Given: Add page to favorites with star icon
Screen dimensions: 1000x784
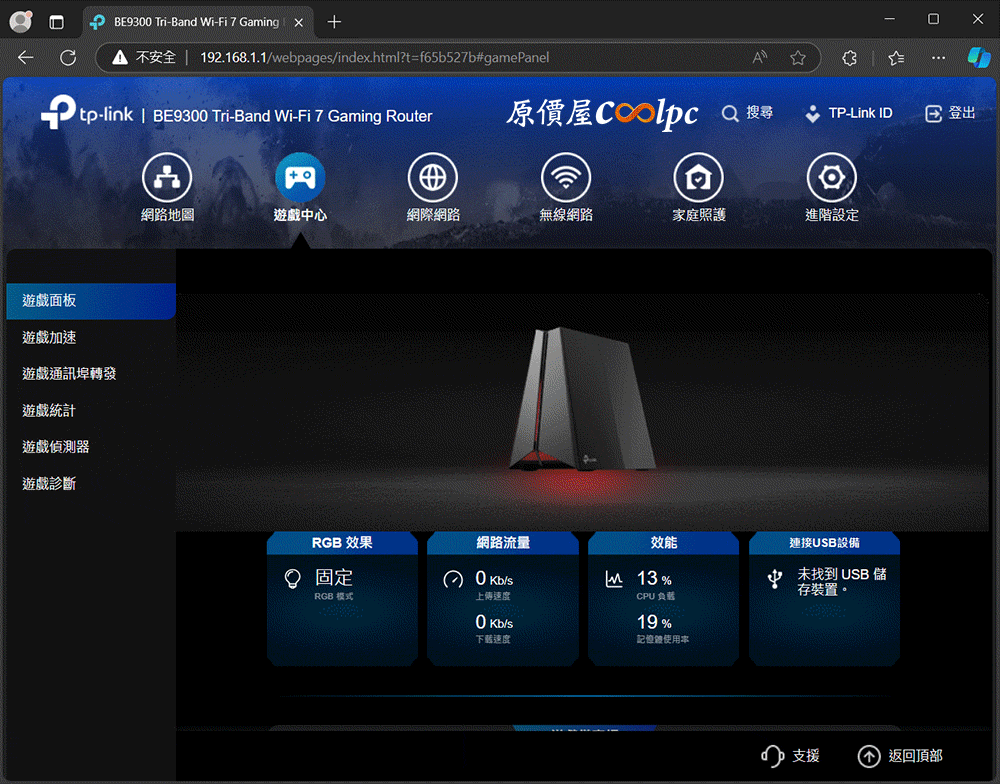Looking at the screenshot, I should click(x=798, y=57).
